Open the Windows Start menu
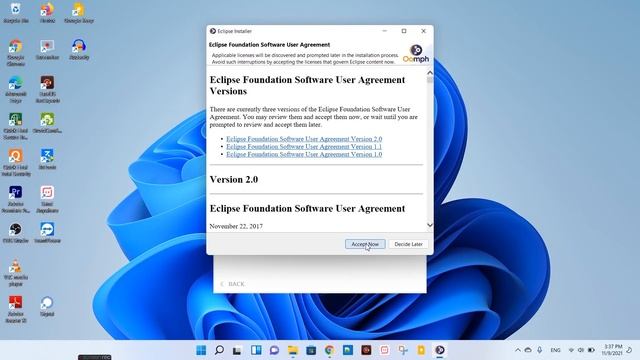 tap(201, 350)
